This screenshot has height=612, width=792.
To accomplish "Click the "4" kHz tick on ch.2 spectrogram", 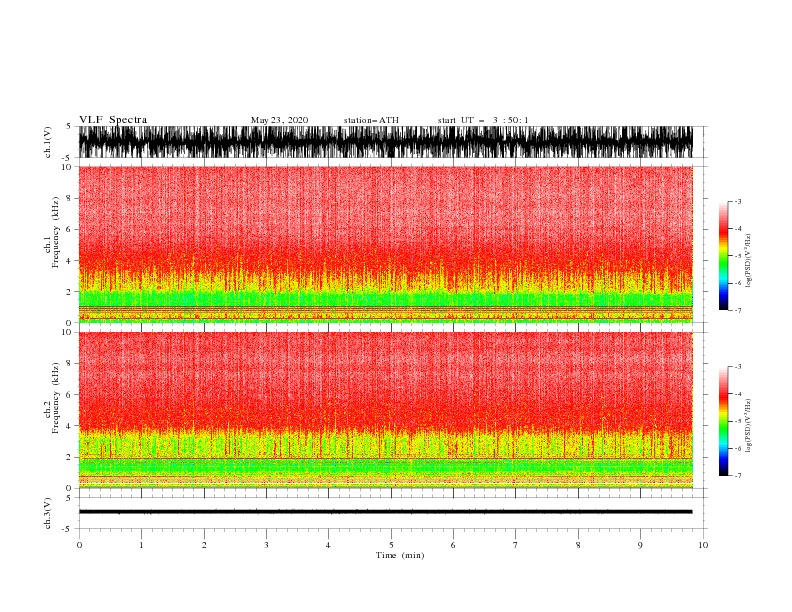I will pos(69,426).
